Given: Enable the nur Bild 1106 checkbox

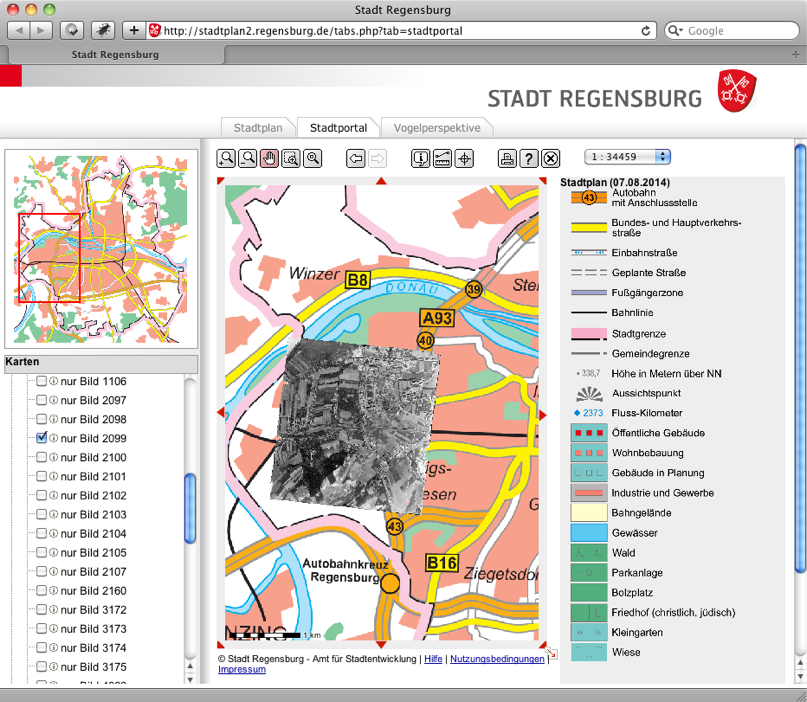Looking at the screenshot, I should tap(41, 381).
